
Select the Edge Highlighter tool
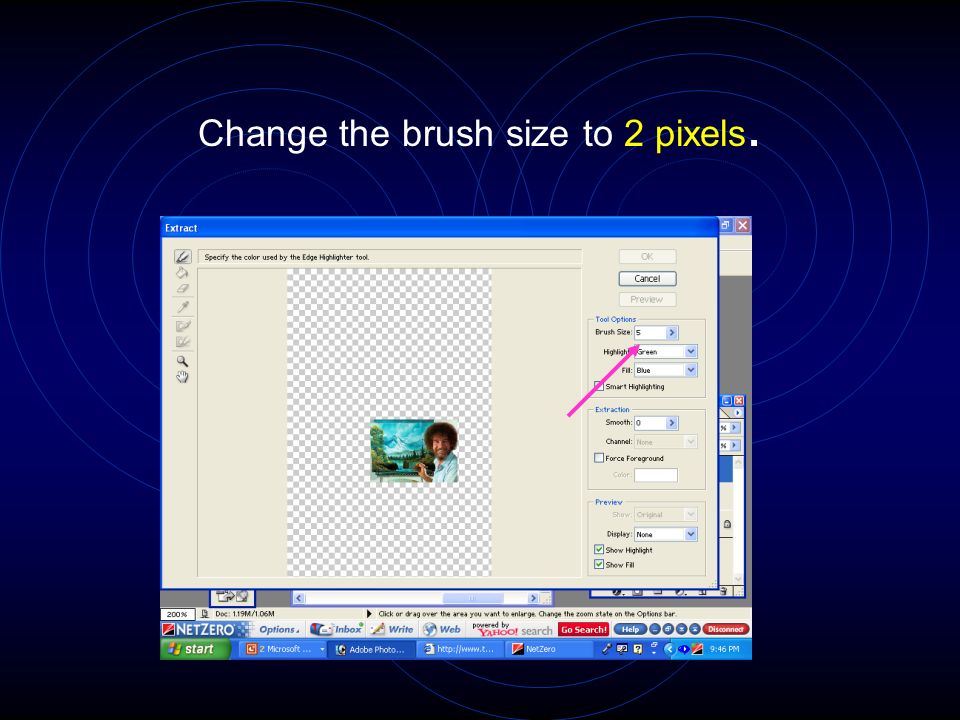(x=182, y=257)
